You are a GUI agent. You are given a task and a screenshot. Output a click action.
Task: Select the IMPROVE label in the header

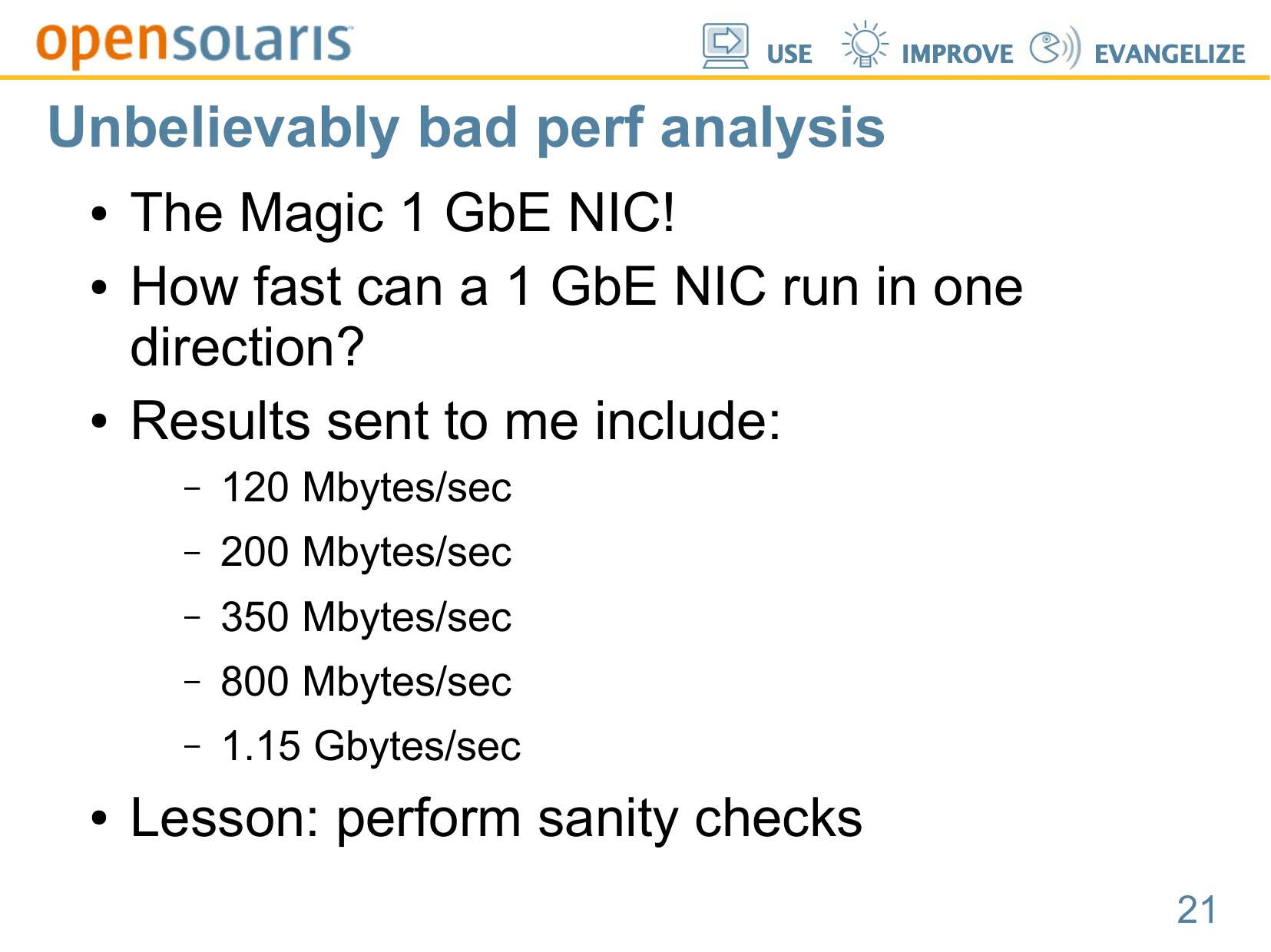pyautogui.click(x=957, y=54)
